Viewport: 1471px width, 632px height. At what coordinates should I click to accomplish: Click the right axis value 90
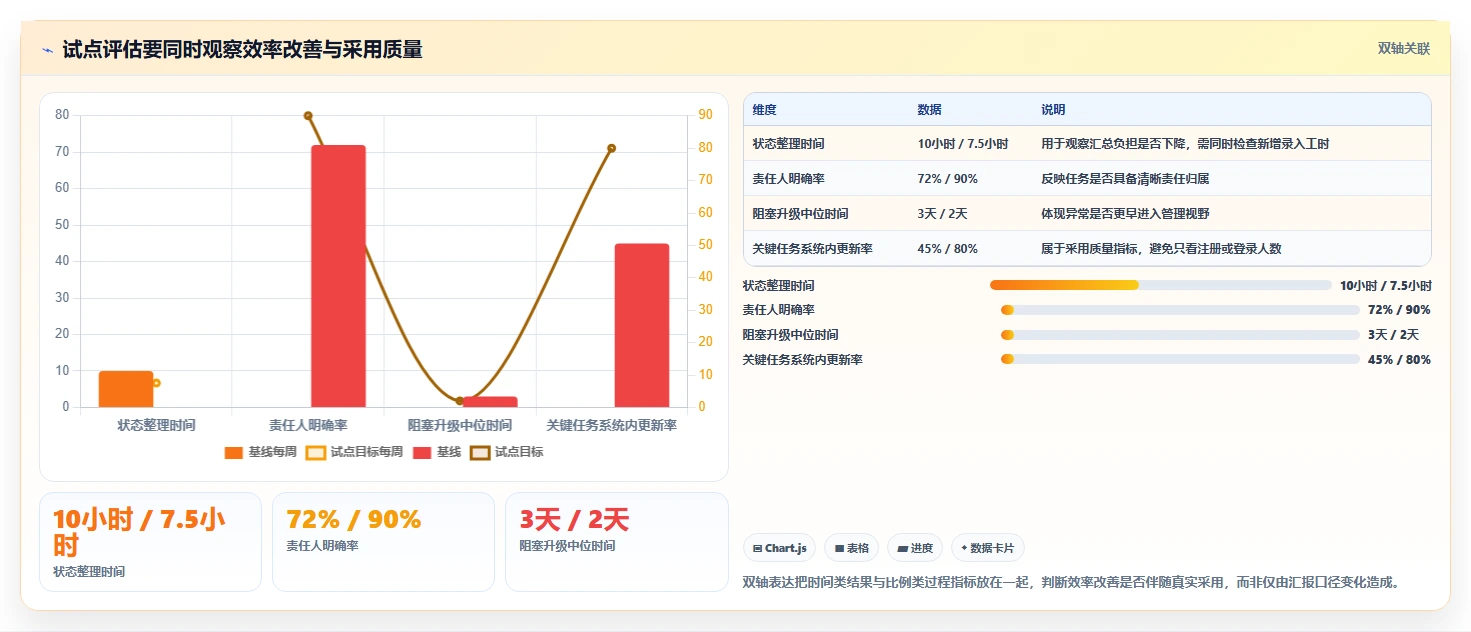tap(705, 115)
